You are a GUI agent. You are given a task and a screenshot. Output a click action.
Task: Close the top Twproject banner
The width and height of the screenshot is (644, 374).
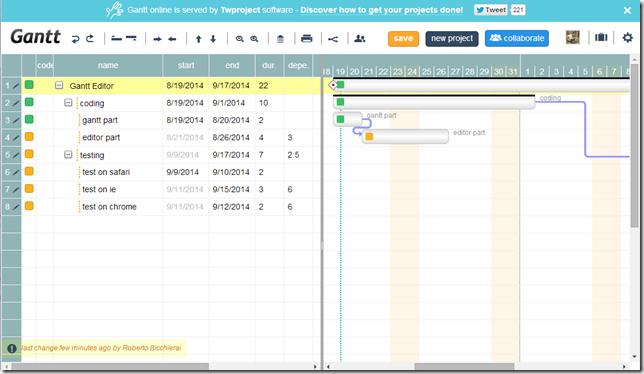tap(627, 10)
